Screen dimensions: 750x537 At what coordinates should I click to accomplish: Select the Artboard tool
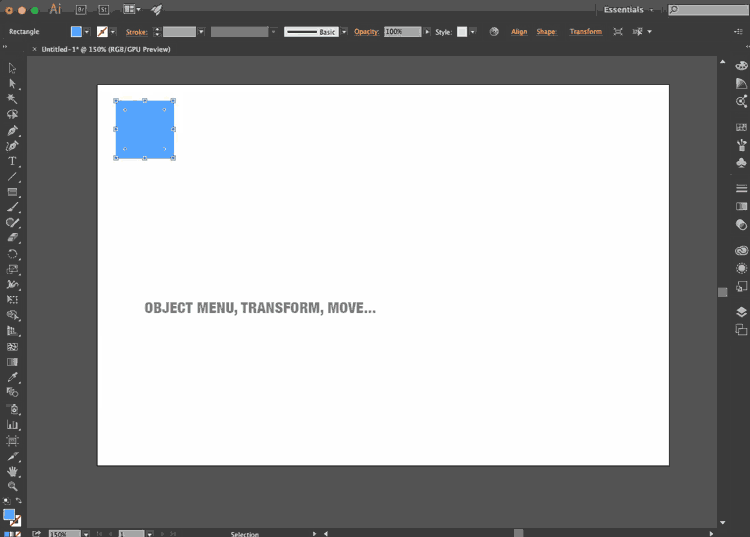[x=12, y=440]
